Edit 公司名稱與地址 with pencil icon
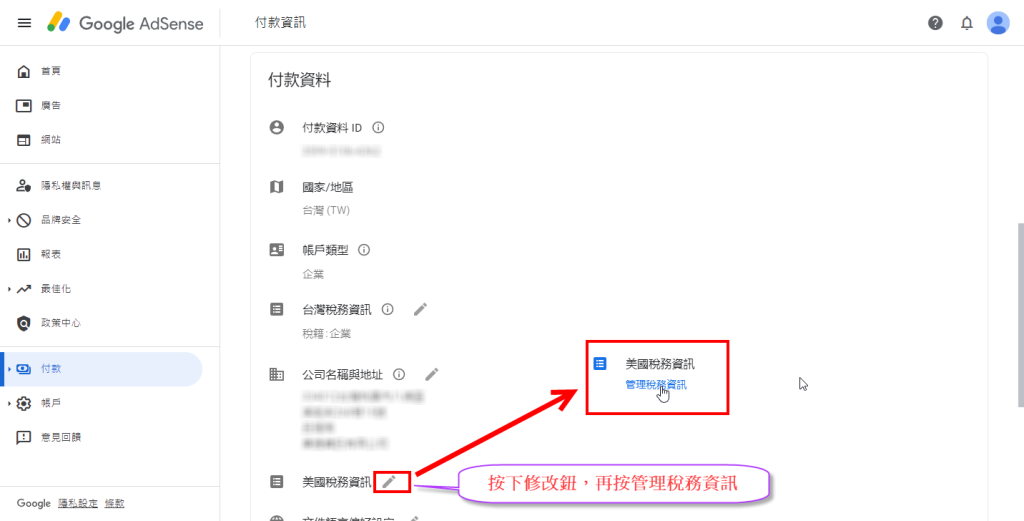1024x521 pixels. click(432, 375)
